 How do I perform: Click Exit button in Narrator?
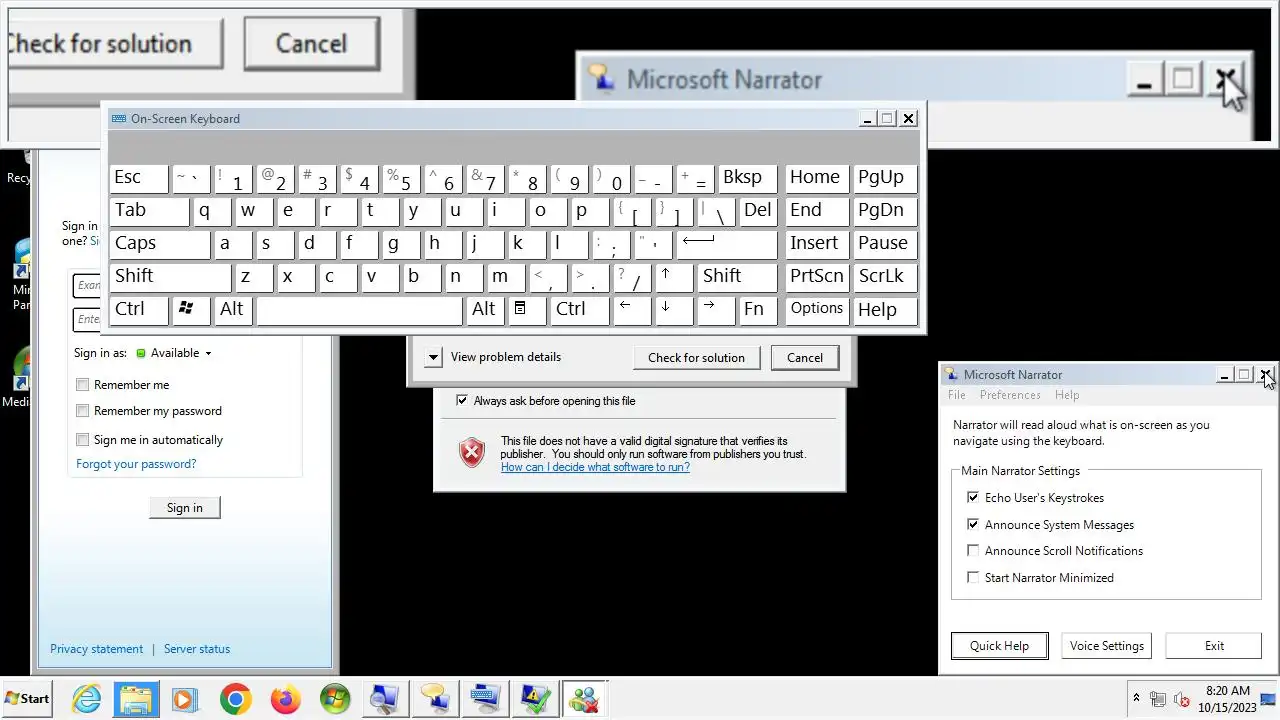[1214, 646]
